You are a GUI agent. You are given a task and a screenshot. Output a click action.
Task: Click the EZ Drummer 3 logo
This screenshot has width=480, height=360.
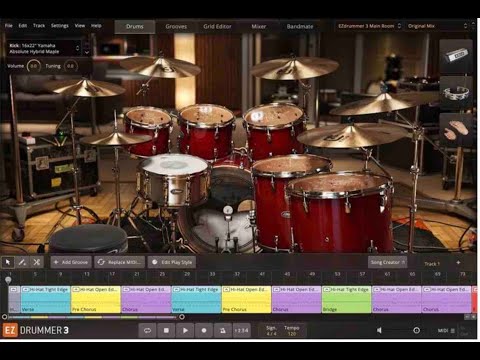tap(36, 330)
